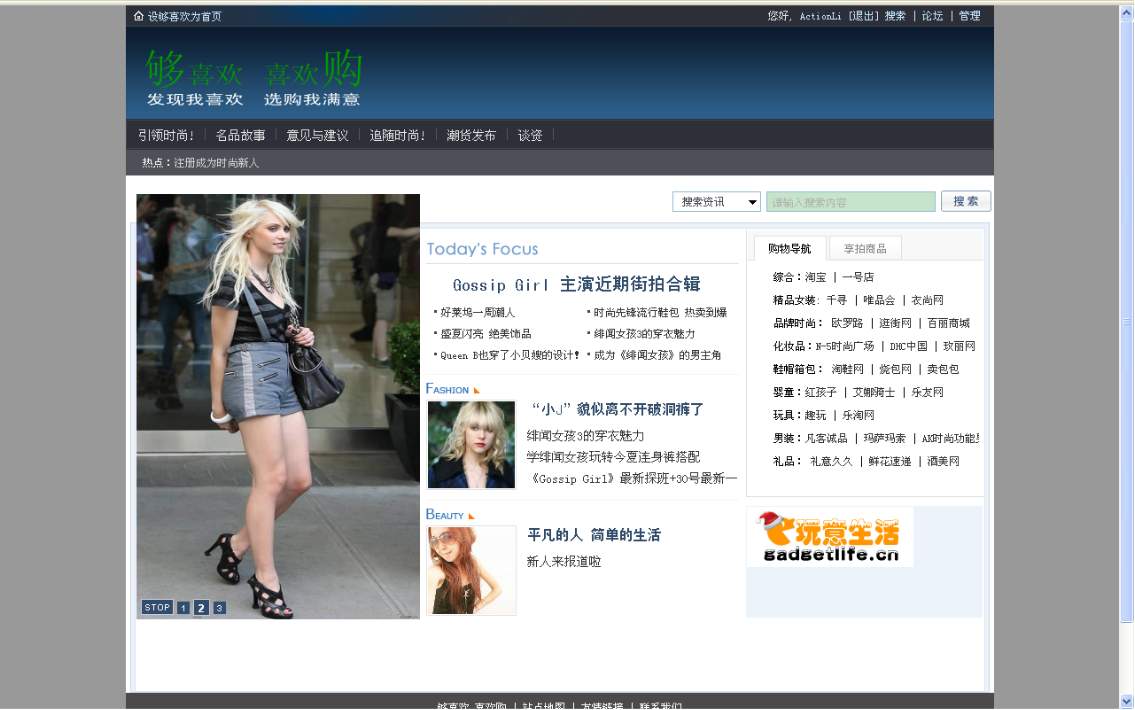Open the 卖包包 bags link

pyautogui.click(x=943, y=369)
